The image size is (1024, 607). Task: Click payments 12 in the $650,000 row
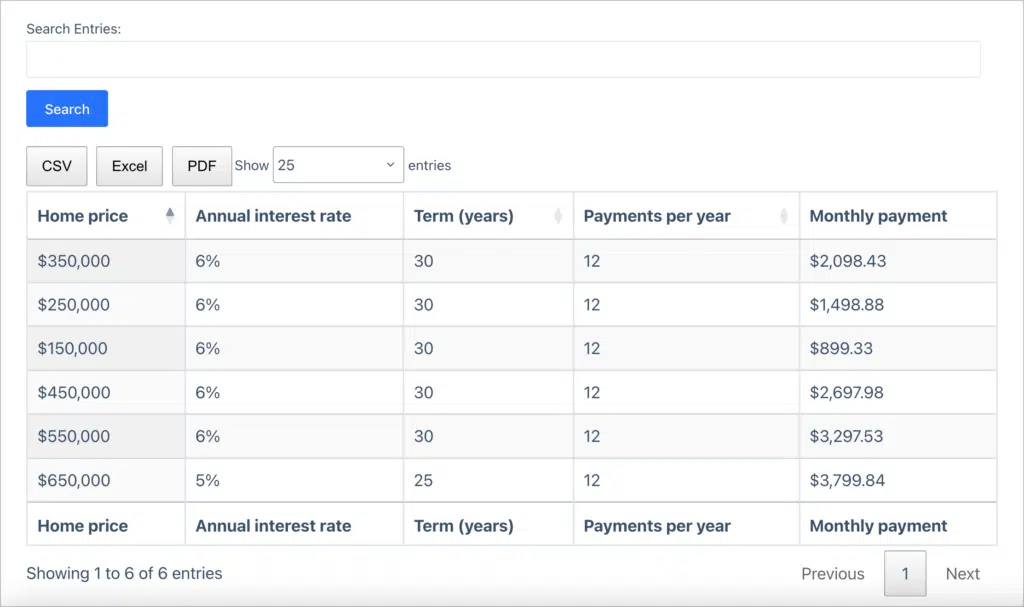686,480
